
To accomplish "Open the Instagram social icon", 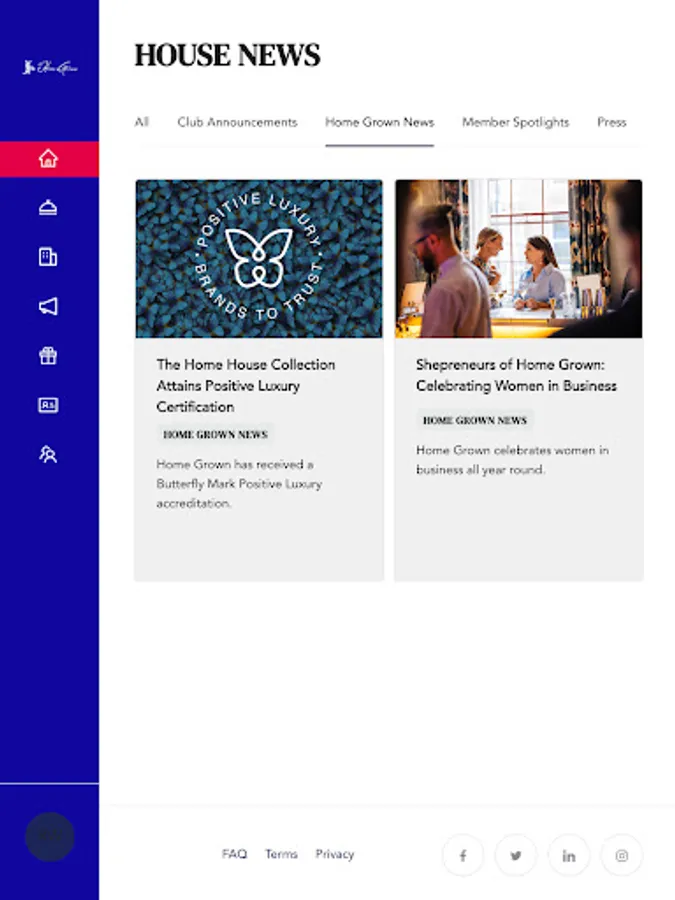I will [x=622, y=855].
